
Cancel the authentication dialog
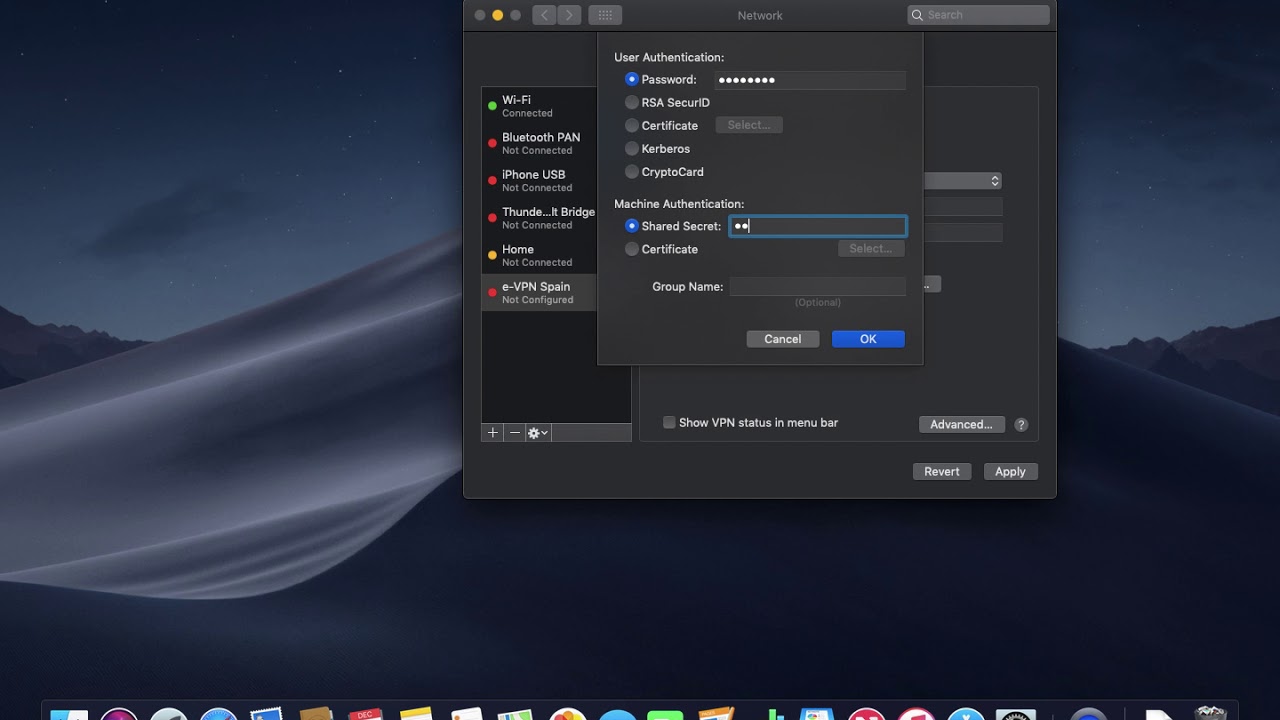[x=783, y=339]
